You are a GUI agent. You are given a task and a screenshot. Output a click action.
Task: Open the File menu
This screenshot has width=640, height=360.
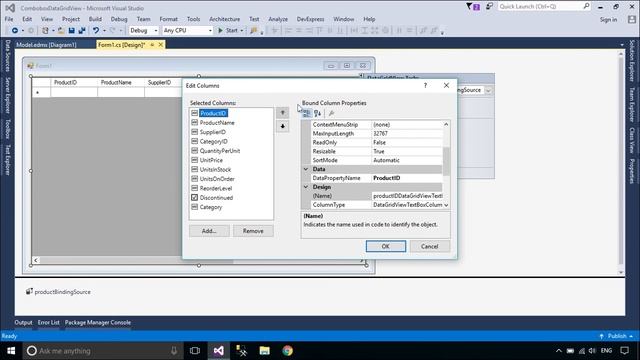9,19
